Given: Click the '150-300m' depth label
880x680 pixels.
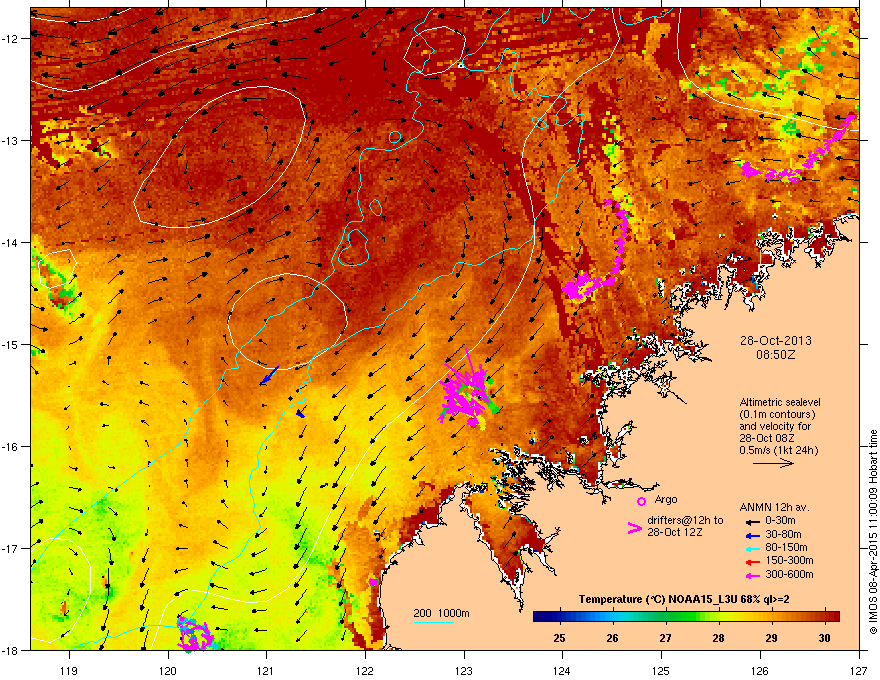Looking at the screenshot, I should pos(789,560).
